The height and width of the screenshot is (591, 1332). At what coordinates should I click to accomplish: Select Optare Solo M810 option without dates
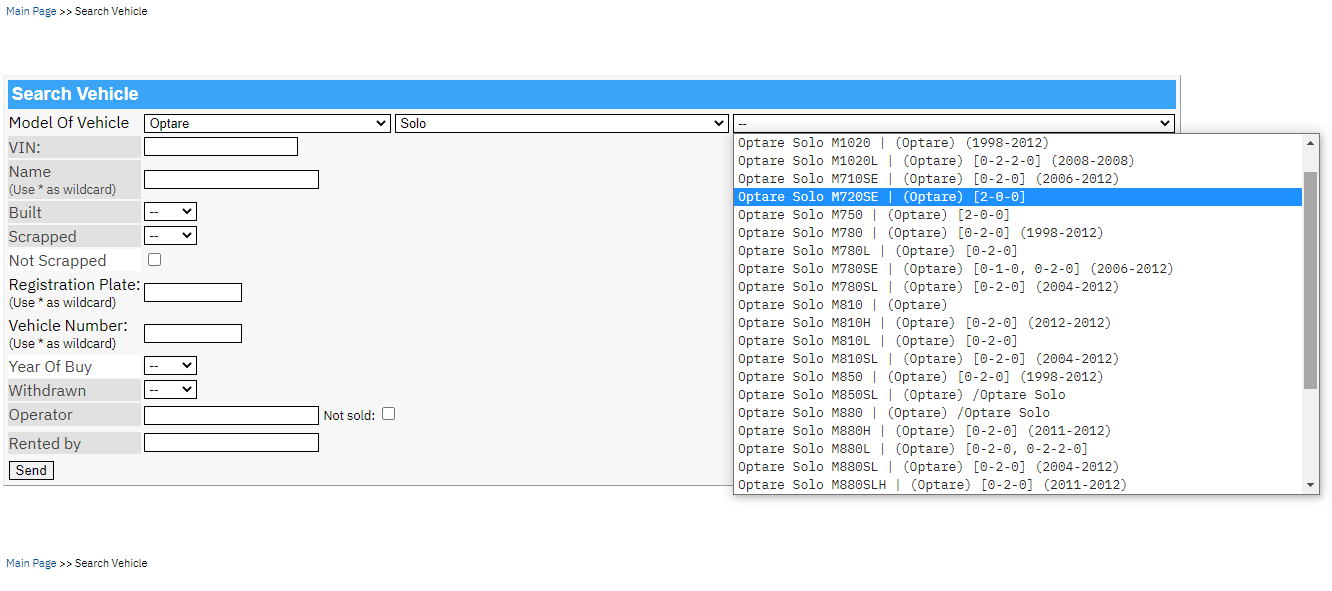coord(1018,305)
